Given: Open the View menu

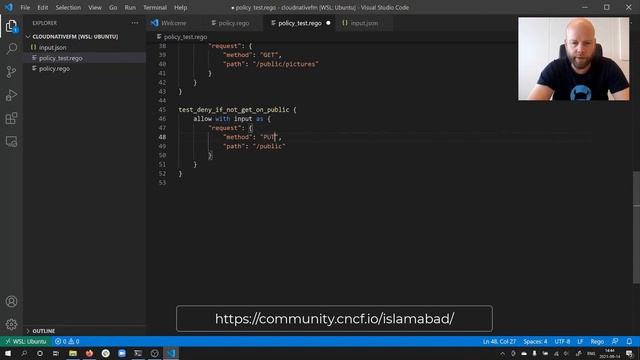Looking at the screenshot, I should point(95,7).
